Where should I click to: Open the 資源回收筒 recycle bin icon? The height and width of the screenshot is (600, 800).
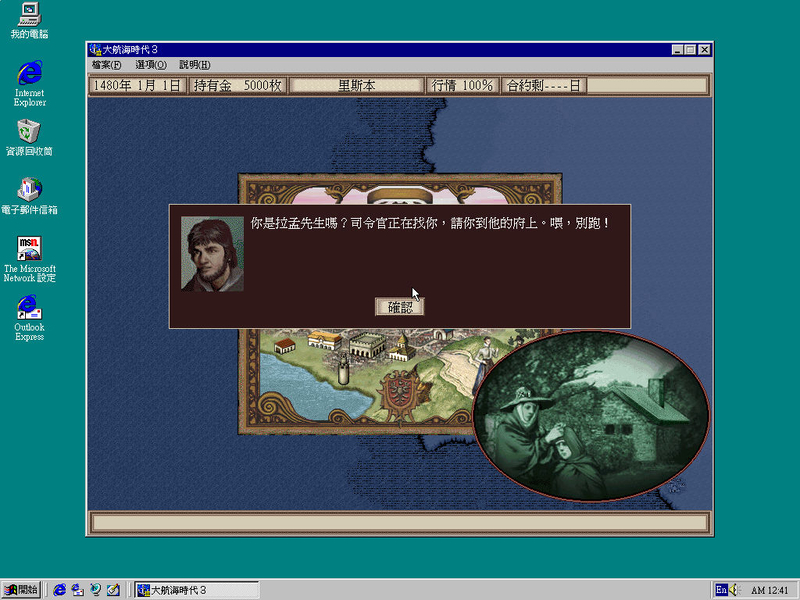tap(29, 137)
